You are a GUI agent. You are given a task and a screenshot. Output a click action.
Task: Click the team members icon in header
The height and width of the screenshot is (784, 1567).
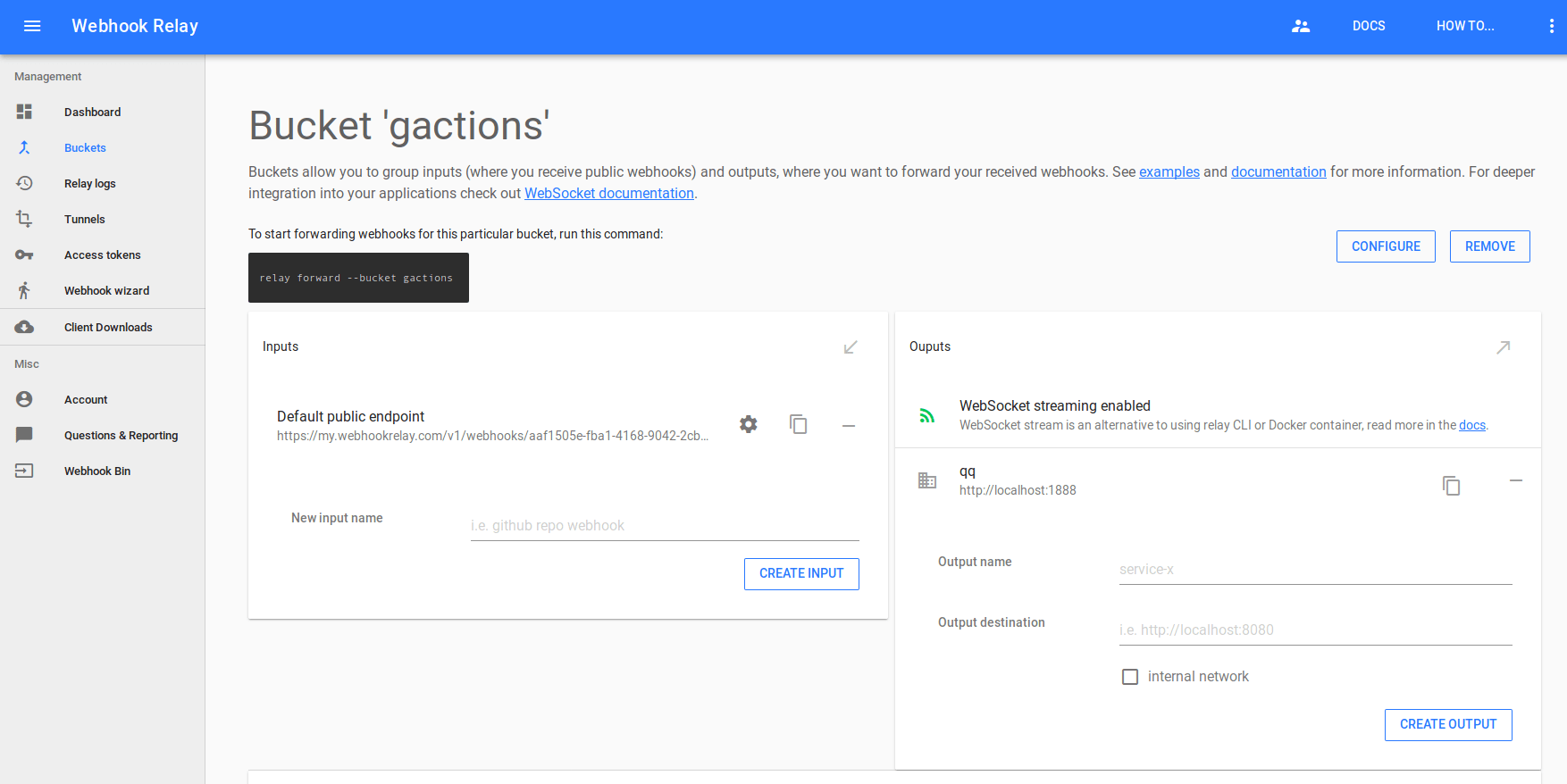pos(1301,26)
